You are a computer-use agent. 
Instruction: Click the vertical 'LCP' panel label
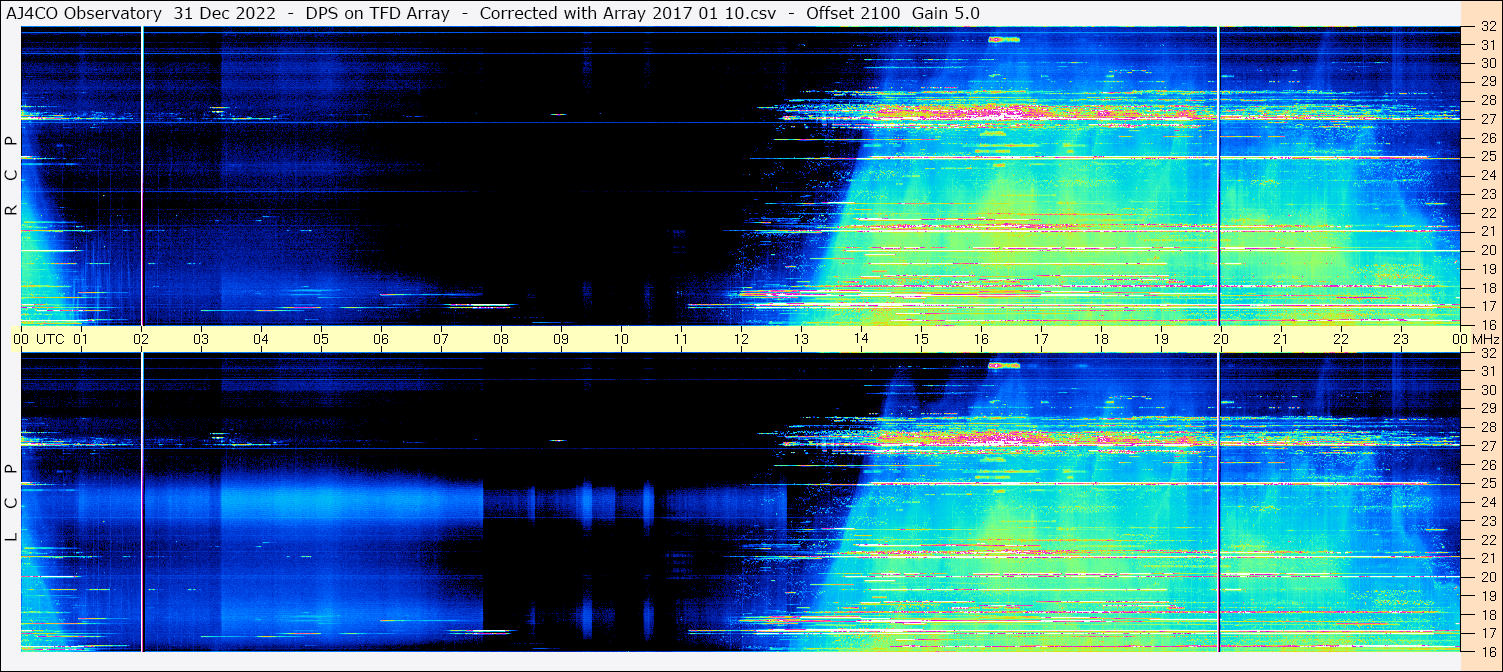coord(11,503)
